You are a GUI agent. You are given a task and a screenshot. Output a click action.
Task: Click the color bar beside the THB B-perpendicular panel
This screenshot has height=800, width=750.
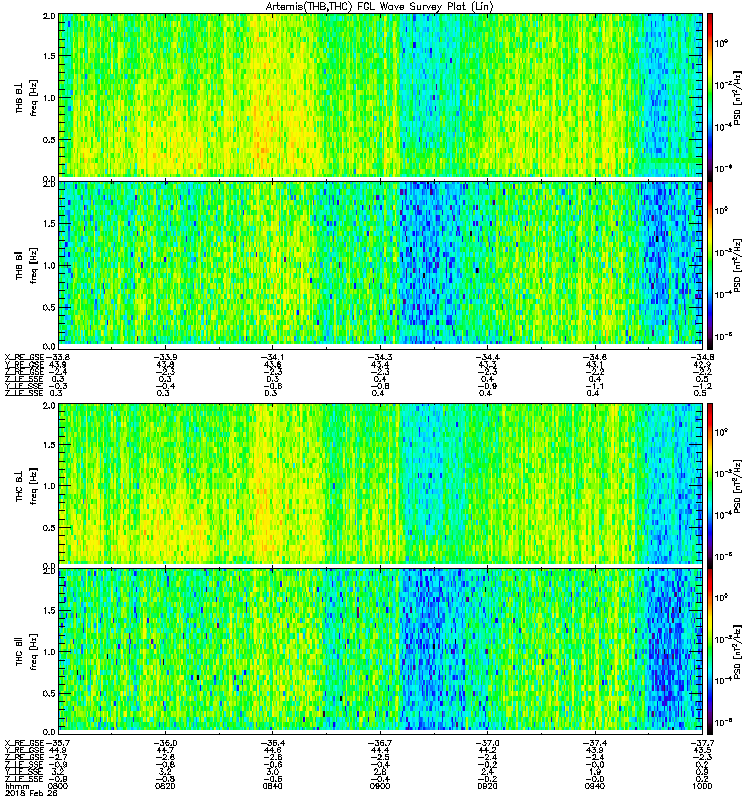pyautogui.click(x=710, y=95)
